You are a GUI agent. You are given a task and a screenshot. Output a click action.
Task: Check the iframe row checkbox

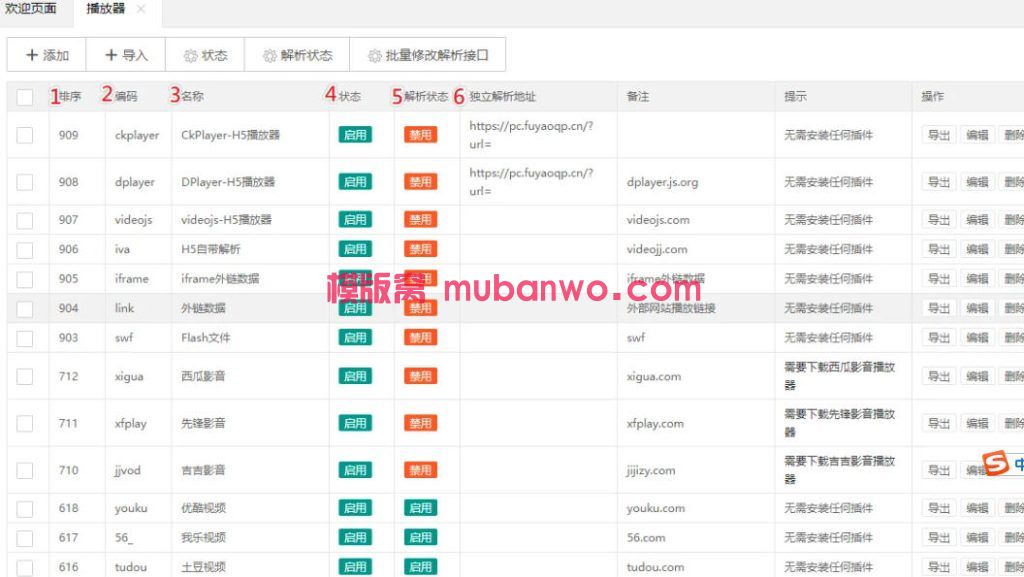click(x=25, y=279)
